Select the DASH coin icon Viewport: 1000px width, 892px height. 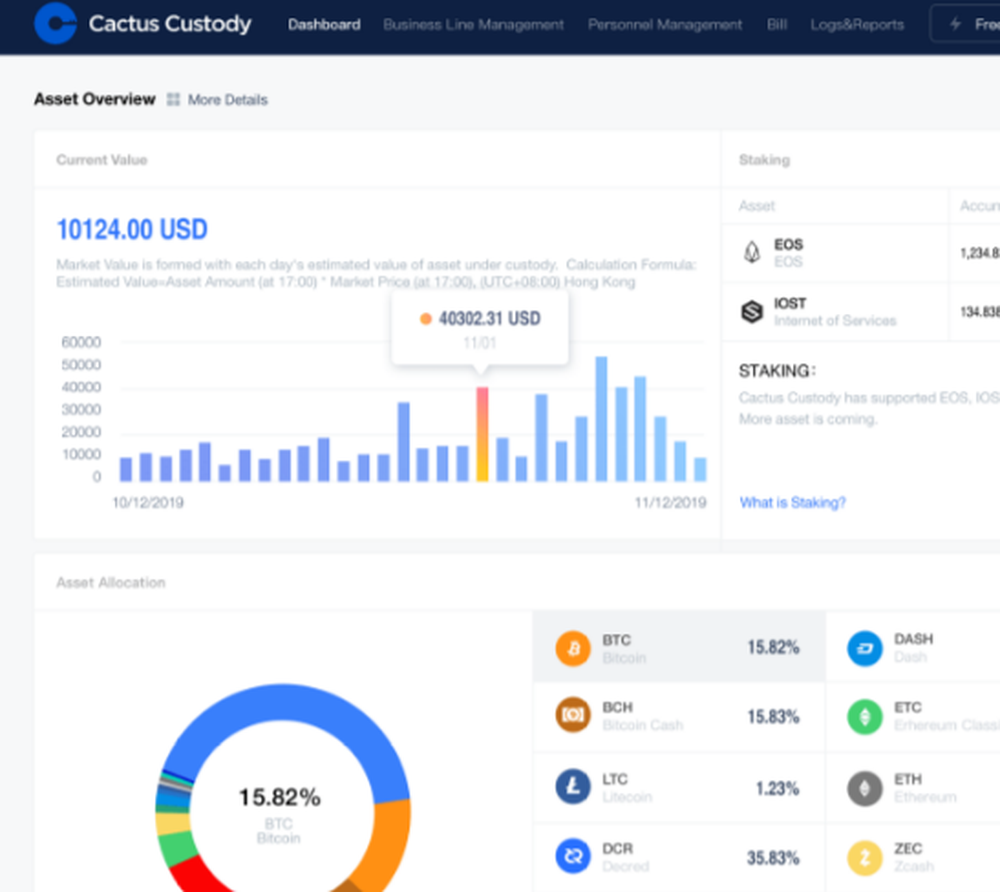[865, 648]
